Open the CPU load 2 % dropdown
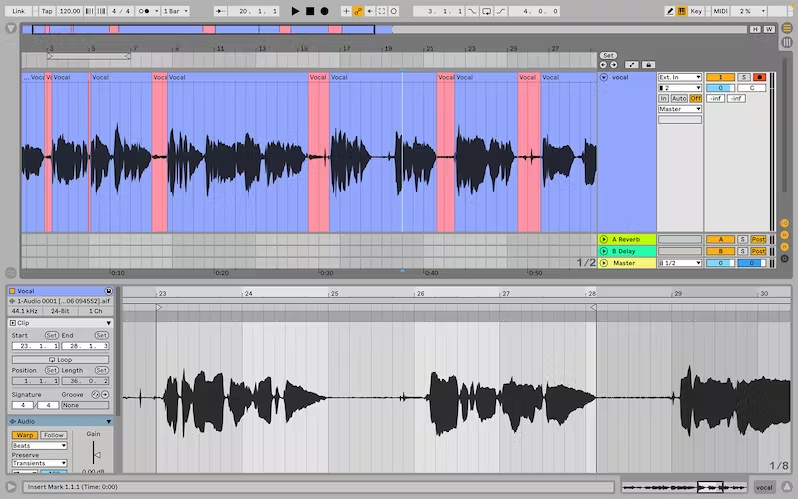Screen dimensions: 798x499 pos(749,11)
